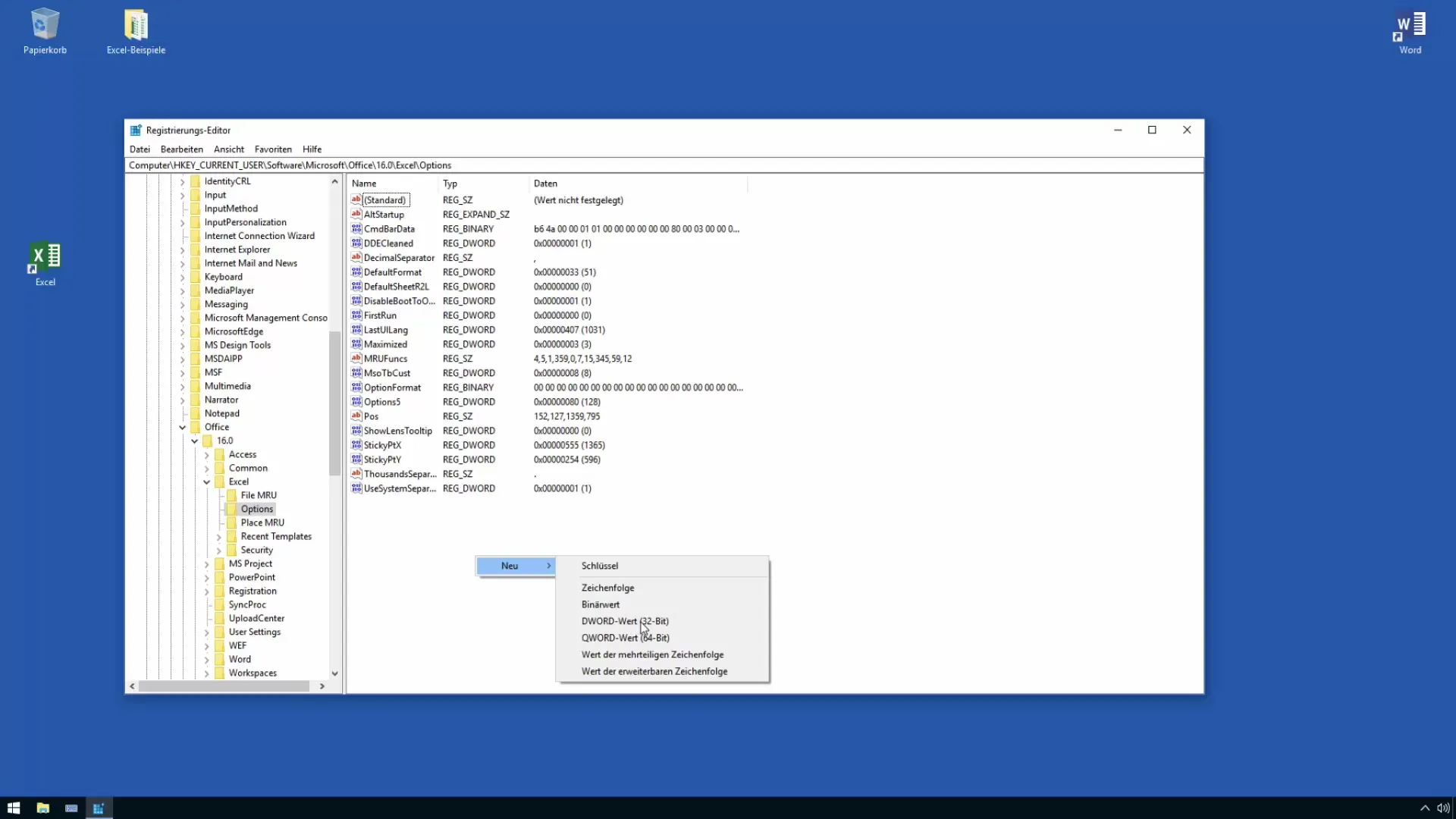Click the DefaultFormat value icon
Viewport: 1456px width, 819px height.
(x=356, y=272)
